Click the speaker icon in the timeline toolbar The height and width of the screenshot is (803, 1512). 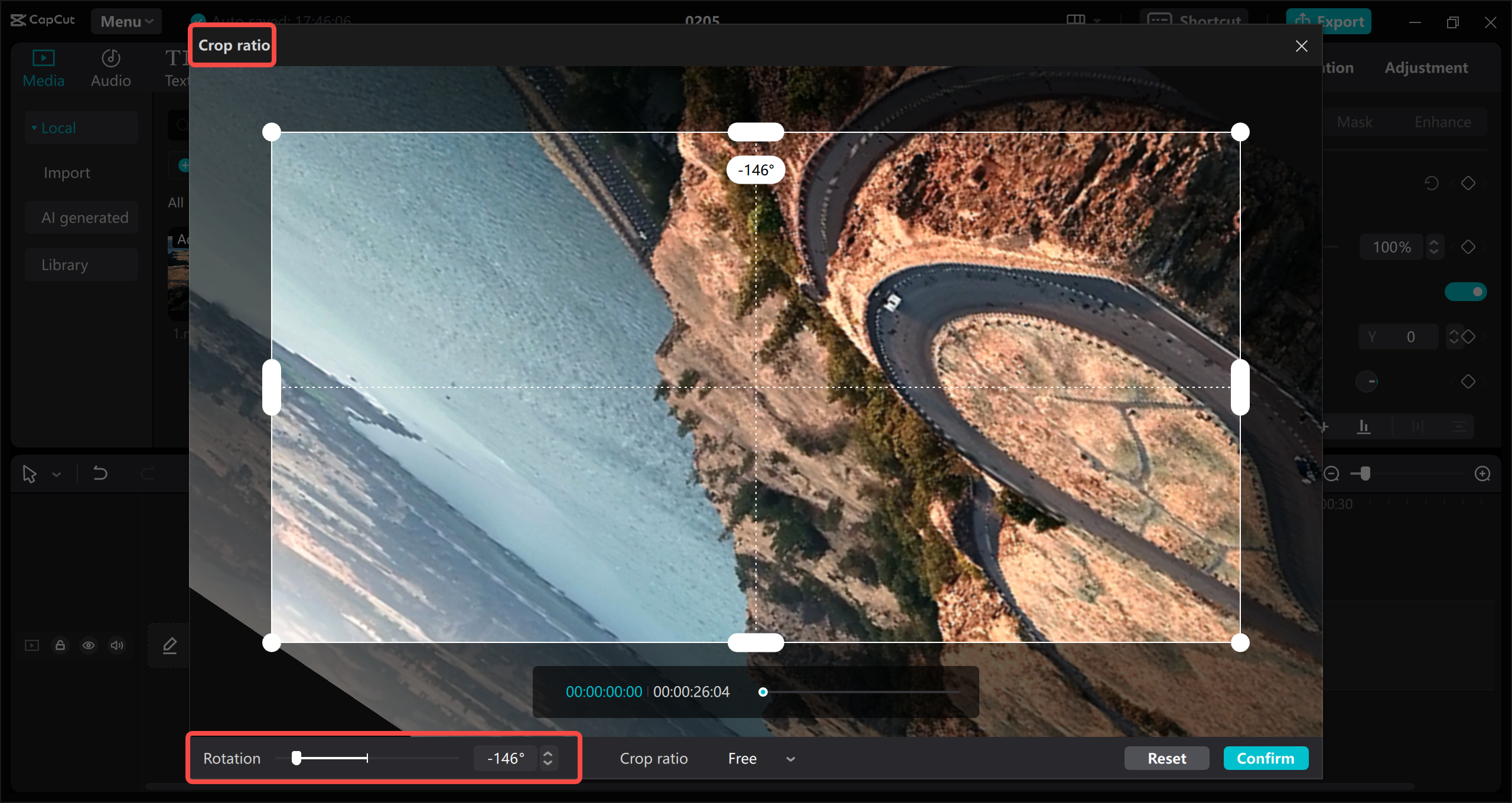click(x=116, y=645)
